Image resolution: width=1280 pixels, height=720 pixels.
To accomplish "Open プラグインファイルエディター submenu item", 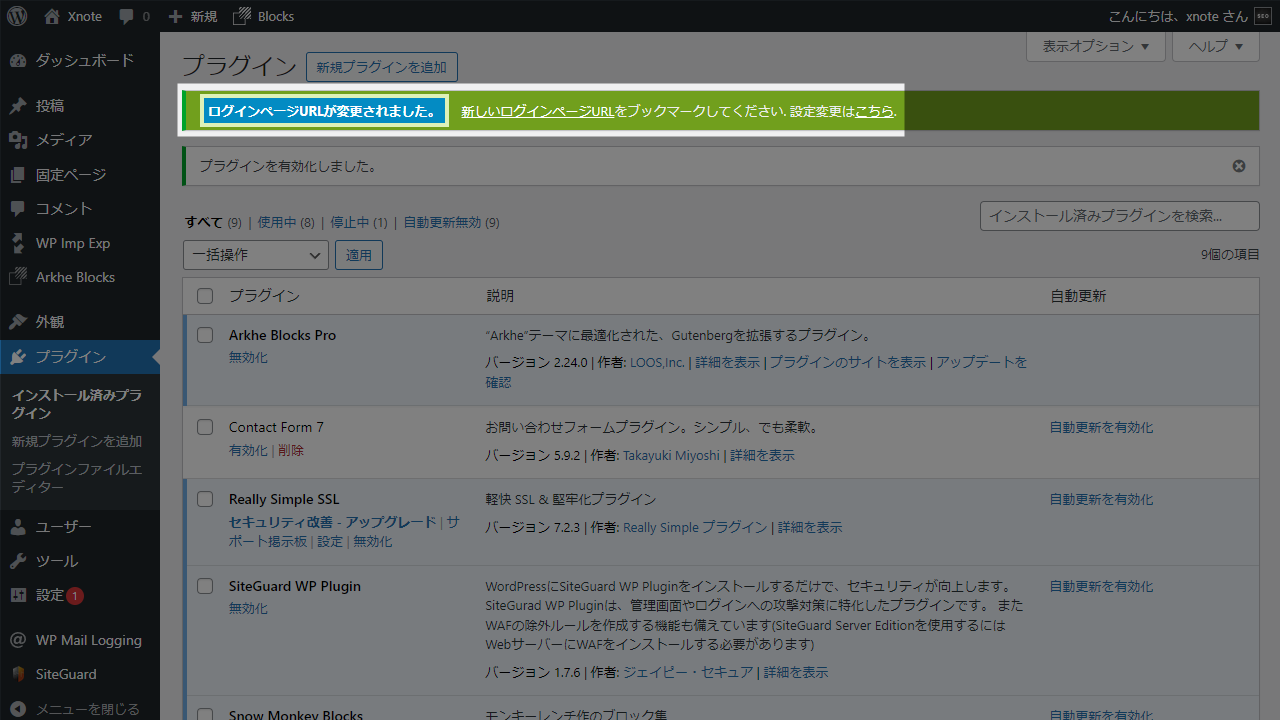I will 77,478.
